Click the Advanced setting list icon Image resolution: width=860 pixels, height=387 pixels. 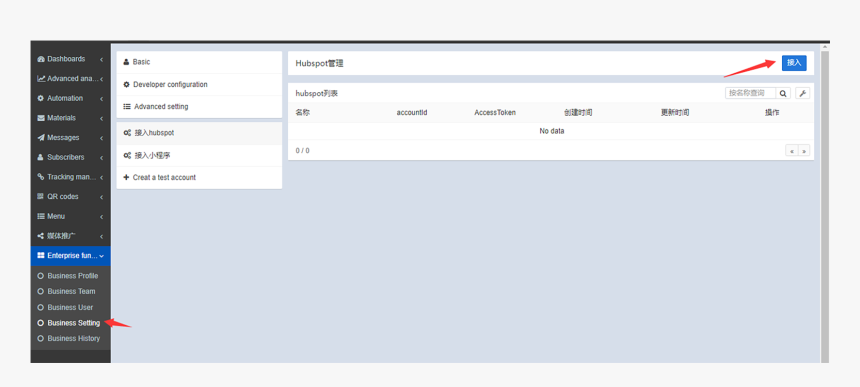click(x=127, y=106)
